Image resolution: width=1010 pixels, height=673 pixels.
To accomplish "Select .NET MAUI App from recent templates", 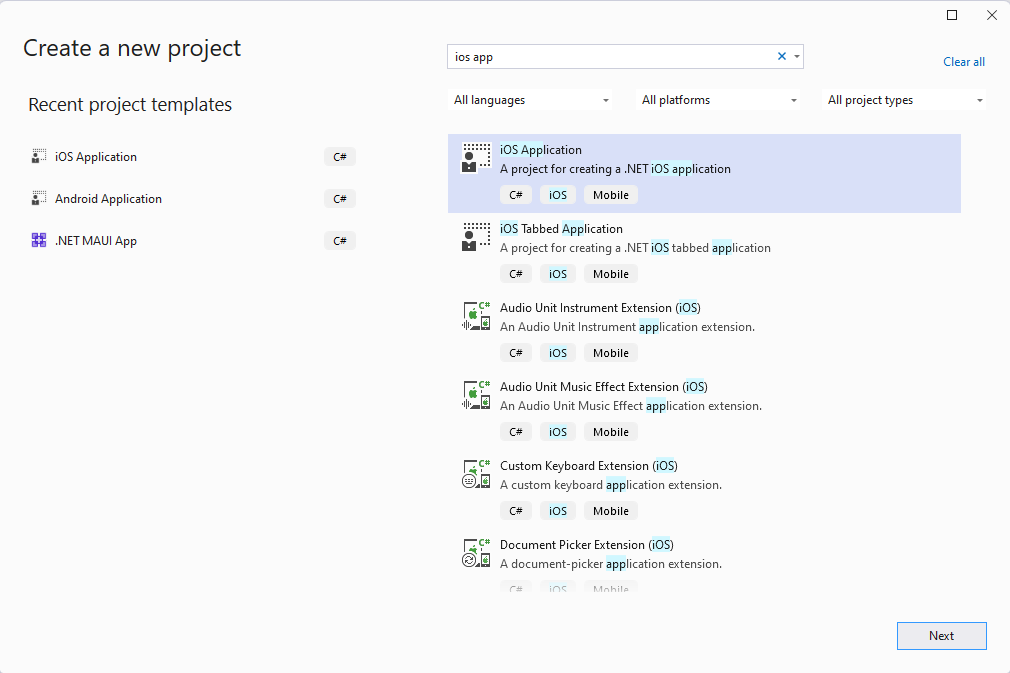I will [96, 240].
